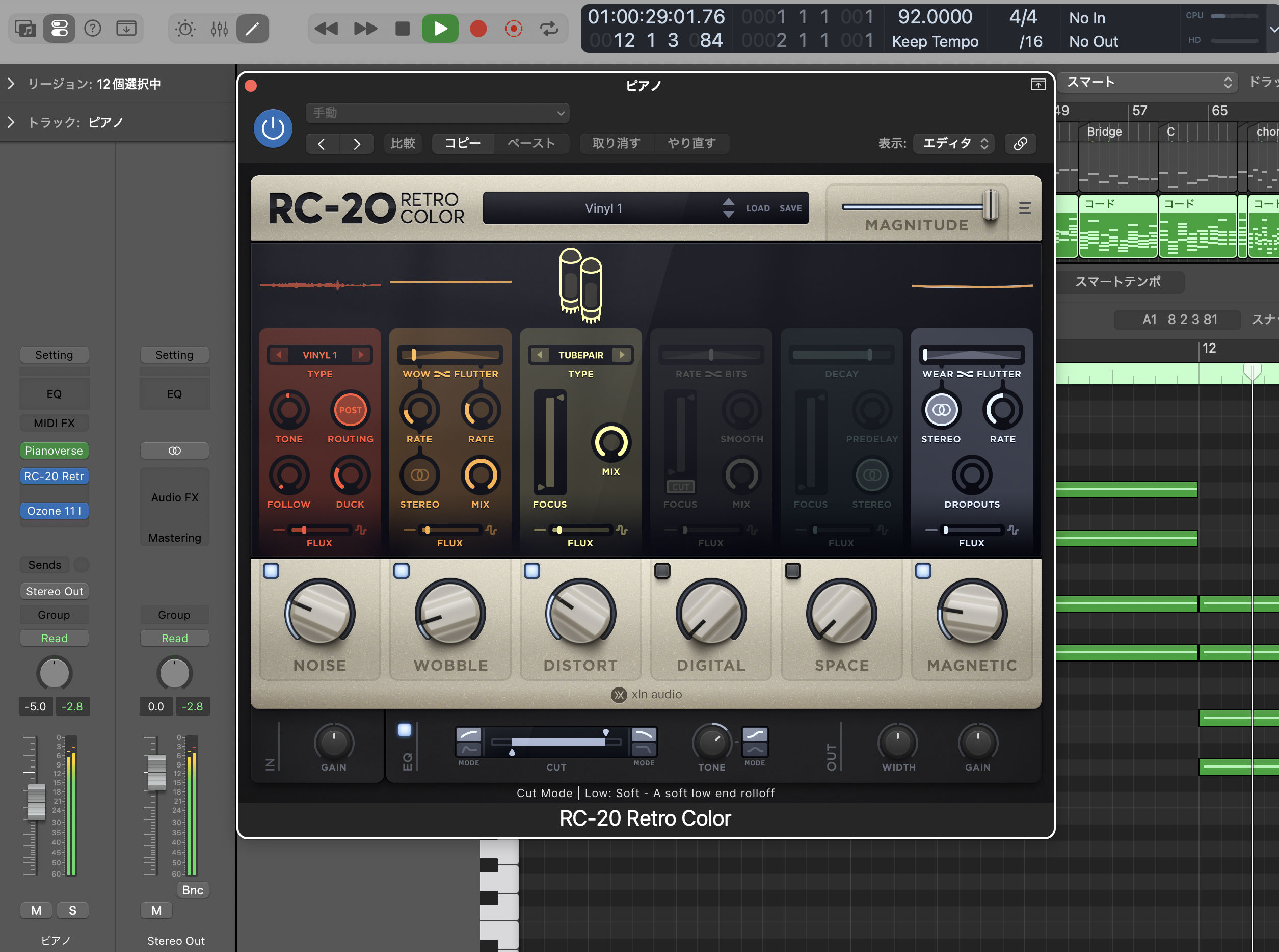This screenshot has height=952, width=1279.
Task: Toggle the Editors pencil icon
Action: click(252, 28)
